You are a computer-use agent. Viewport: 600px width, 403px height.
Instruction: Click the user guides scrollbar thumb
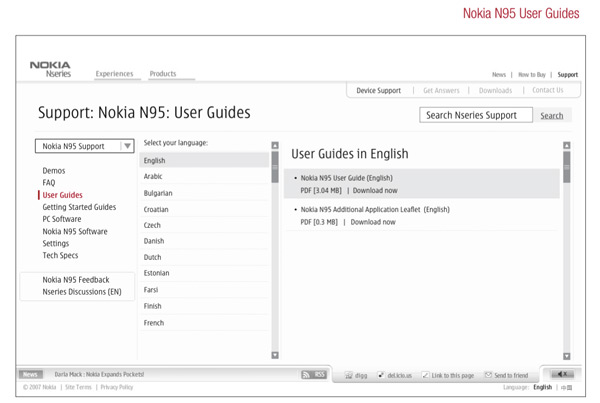tap(567, 167)
